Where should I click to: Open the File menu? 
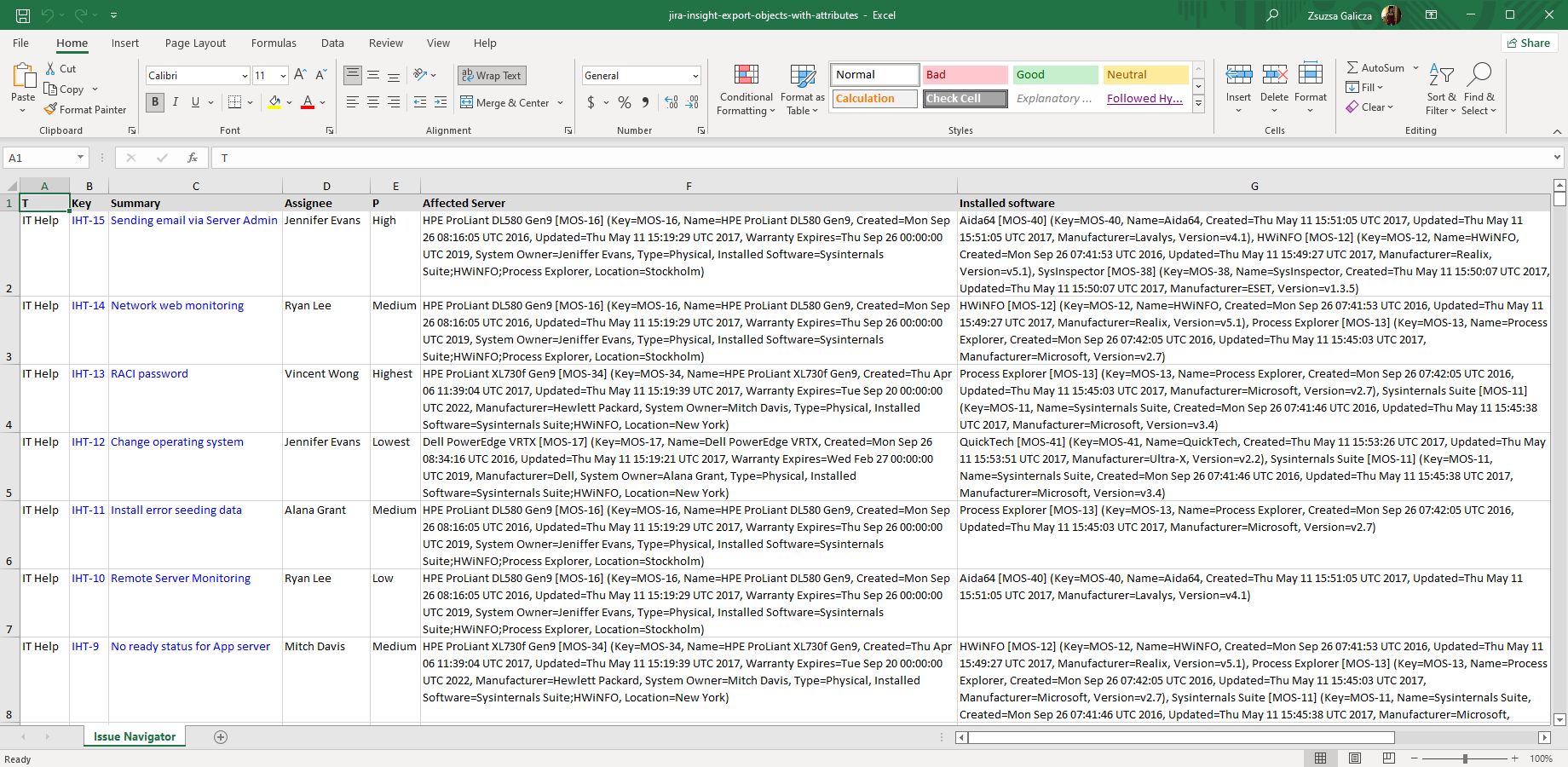pyautogui.click(x=21, y=43)
